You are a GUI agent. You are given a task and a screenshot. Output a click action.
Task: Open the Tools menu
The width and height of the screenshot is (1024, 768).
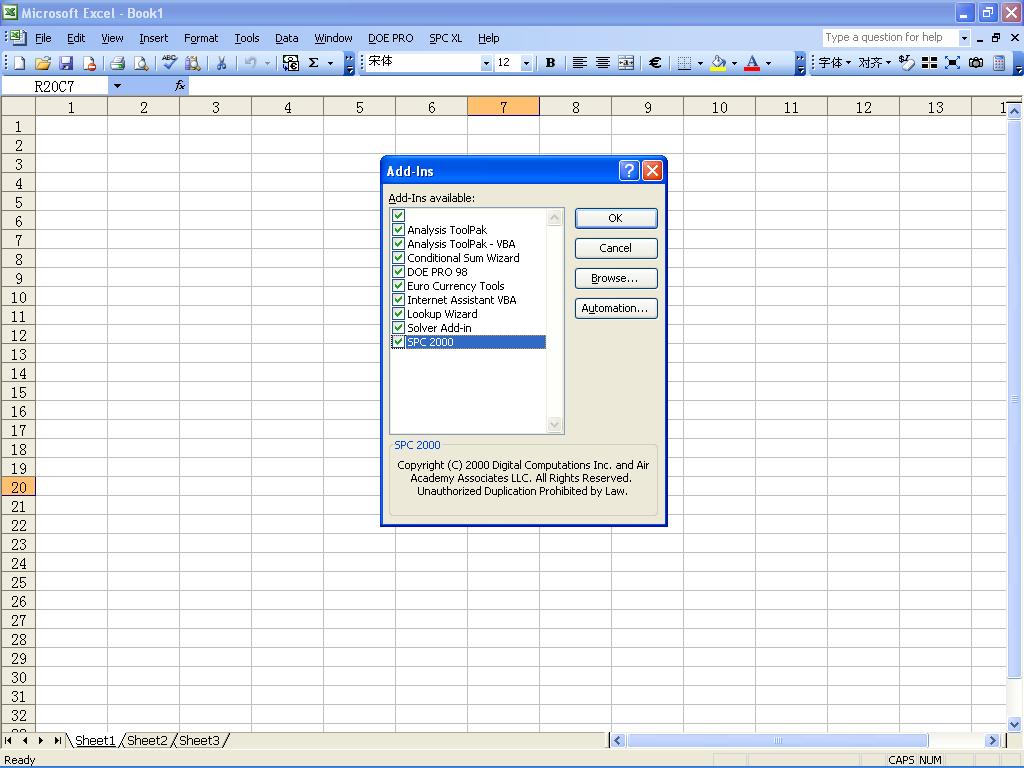pyautogui.click(x=247, y=38)
